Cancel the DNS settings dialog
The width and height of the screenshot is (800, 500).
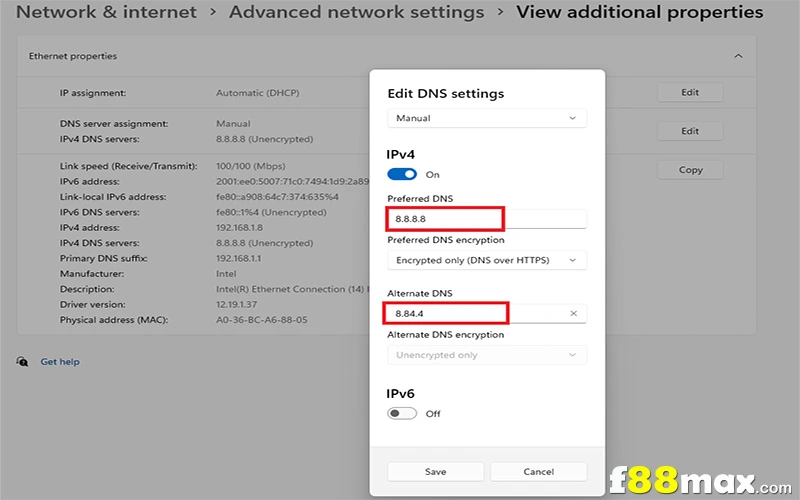[x=538, y=471]
